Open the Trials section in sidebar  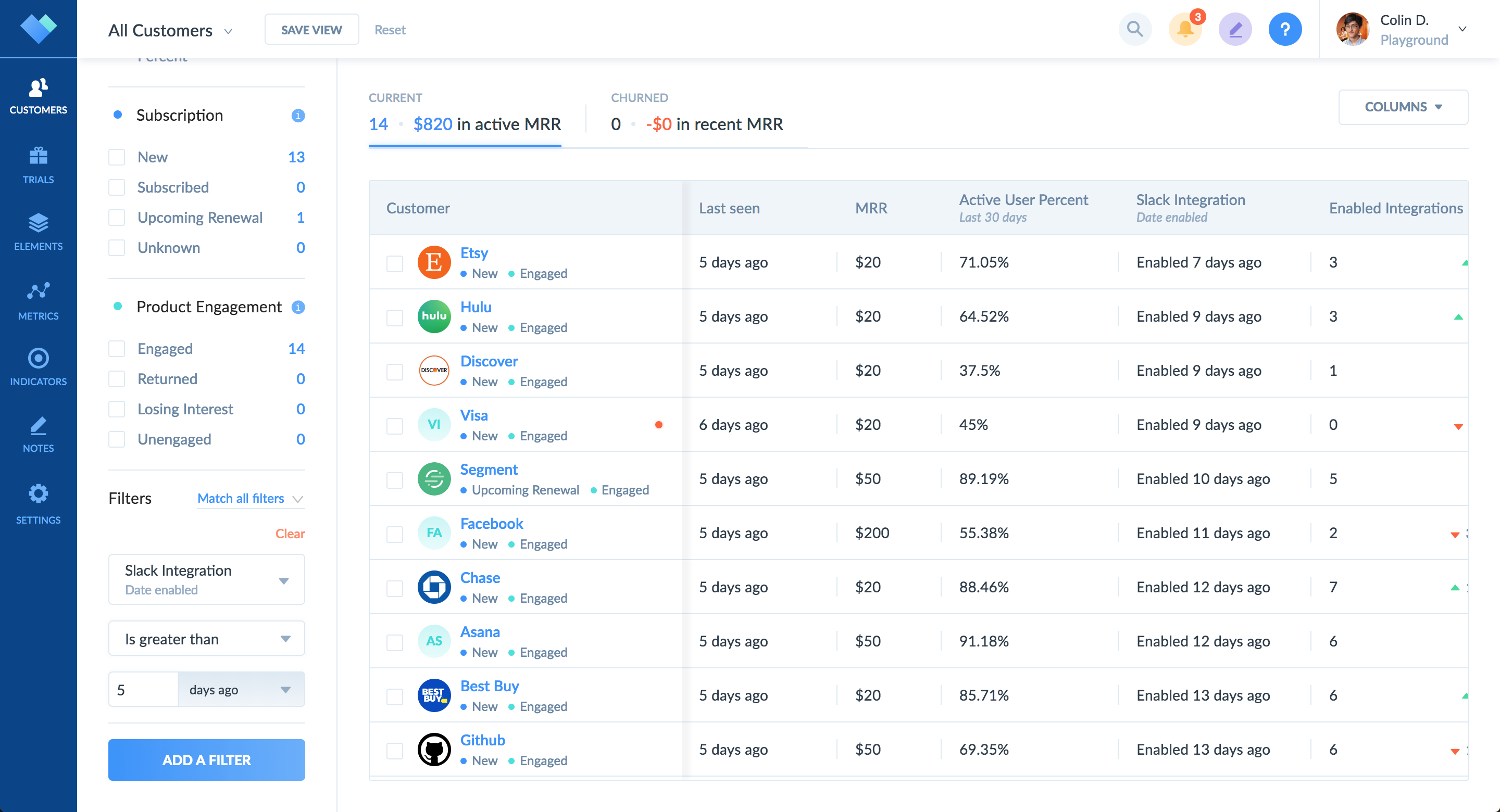click(38, 164)
